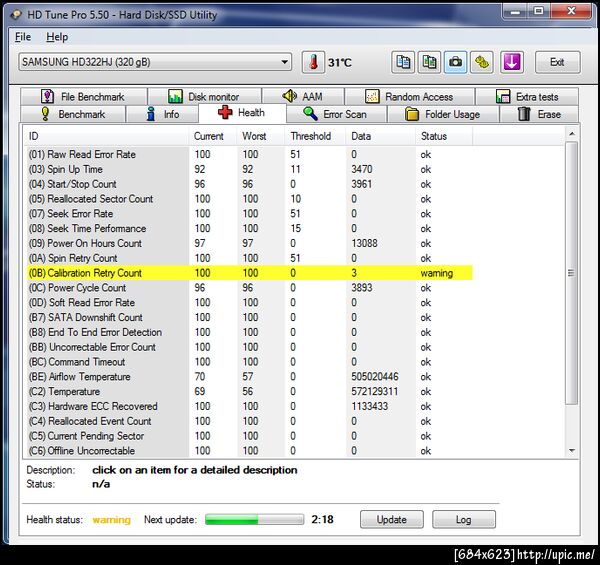Copy info to clipboard icon

(403, 62)
